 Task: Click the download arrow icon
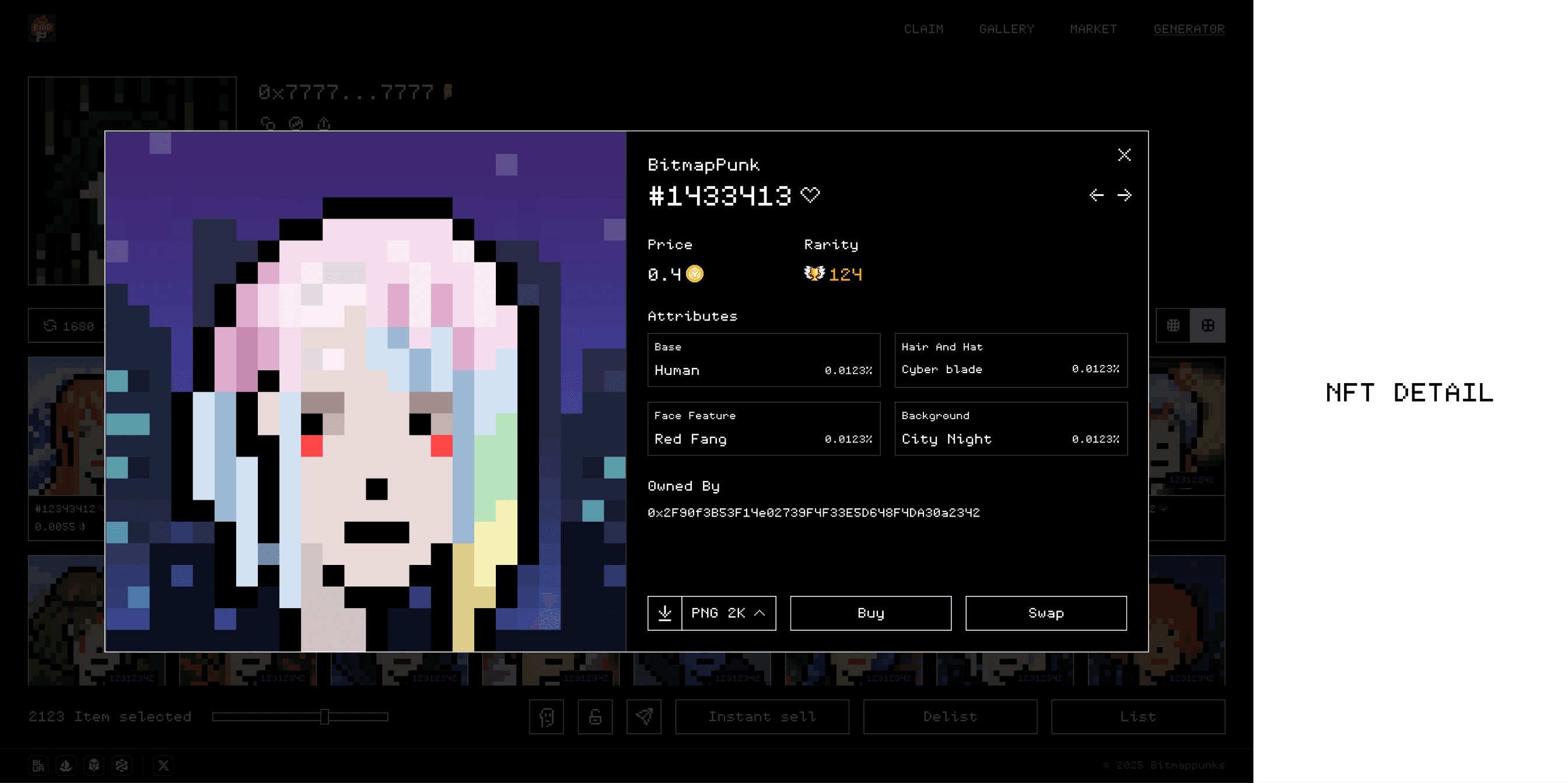(x=664, y=613)
